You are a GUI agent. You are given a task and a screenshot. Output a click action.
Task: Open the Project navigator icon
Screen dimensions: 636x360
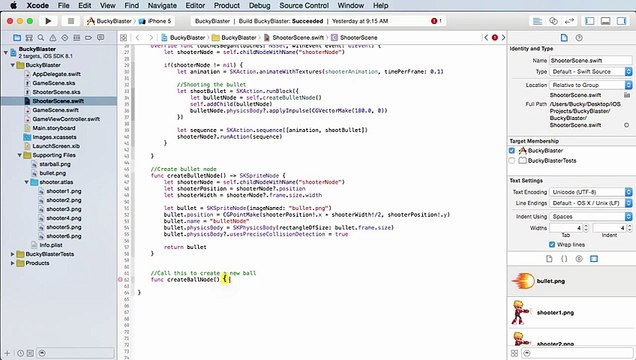pos(17,38)
